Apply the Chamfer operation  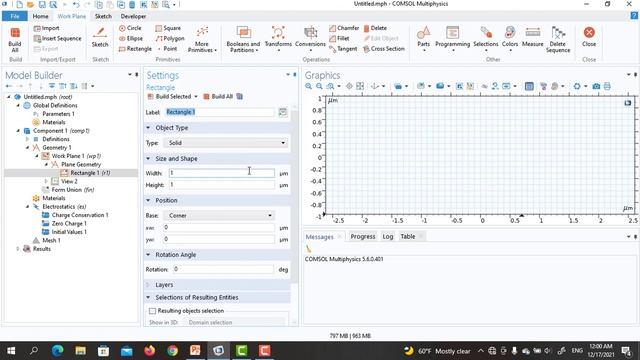click(344, 28)
